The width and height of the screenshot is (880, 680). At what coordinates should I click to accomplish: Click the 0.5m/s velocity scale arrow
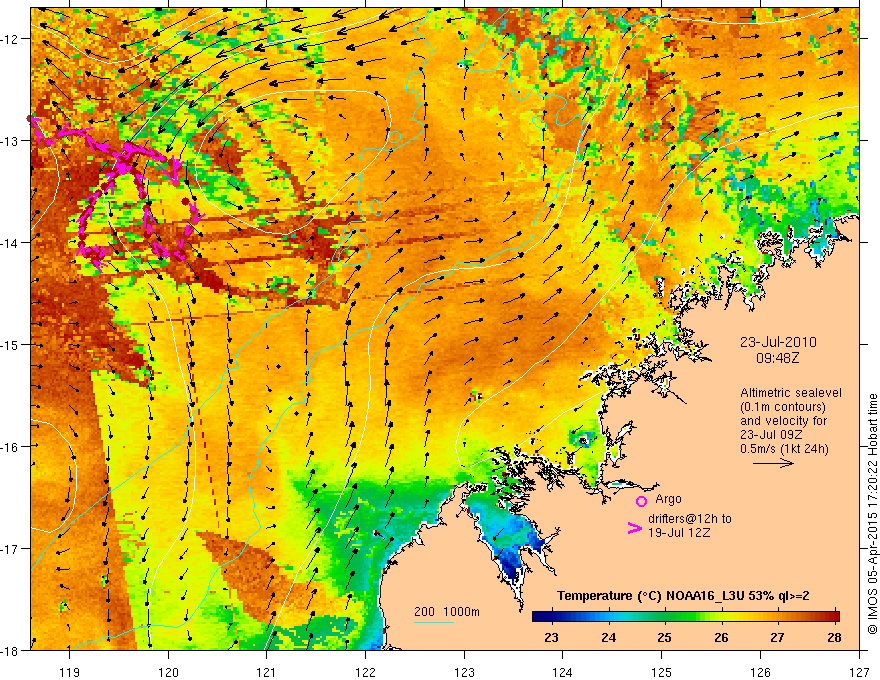(773, 463)
